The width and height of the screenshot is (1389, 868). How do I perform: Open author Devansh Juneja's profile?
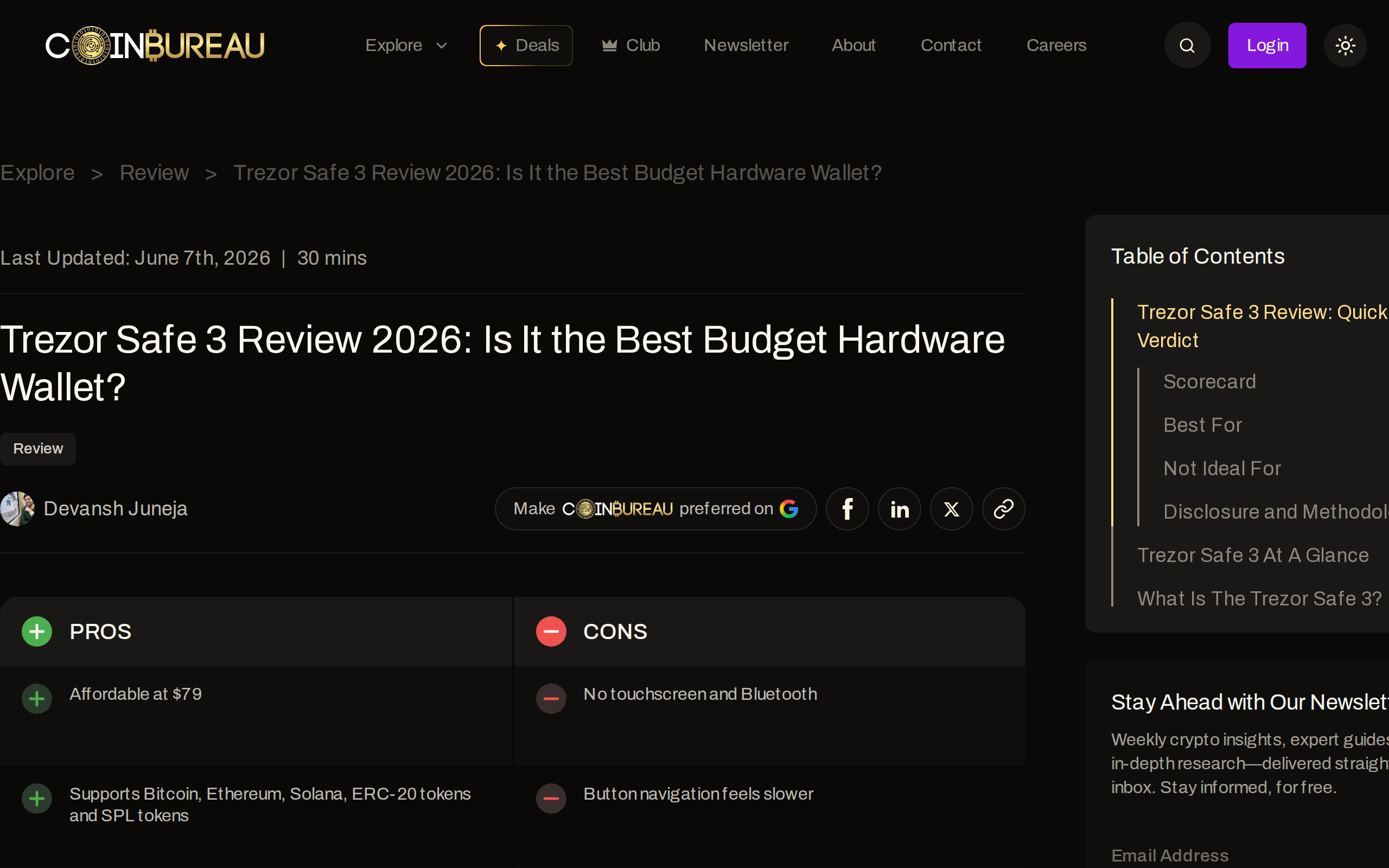click(x=116, y=509)
